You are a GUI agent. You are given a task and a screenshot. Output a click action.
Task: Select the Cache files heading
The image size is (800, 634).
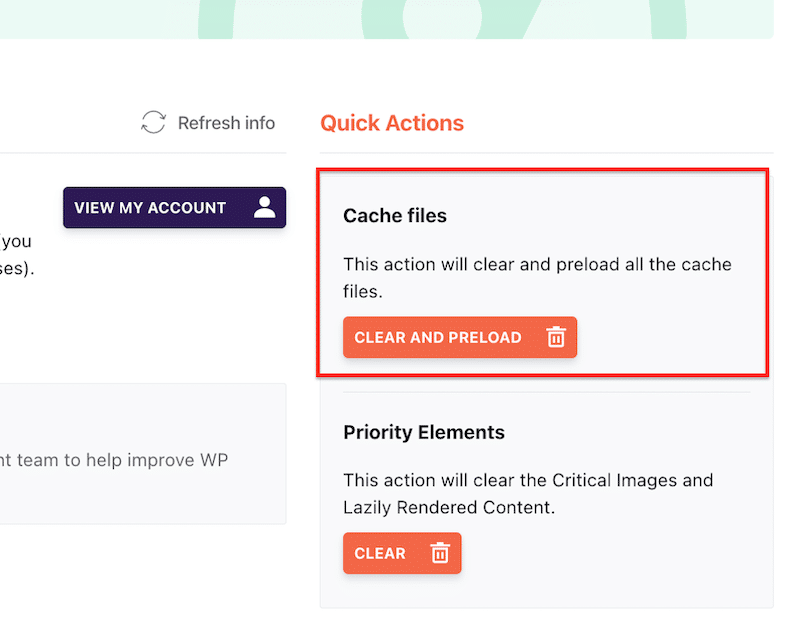click(x=395, y=216)
